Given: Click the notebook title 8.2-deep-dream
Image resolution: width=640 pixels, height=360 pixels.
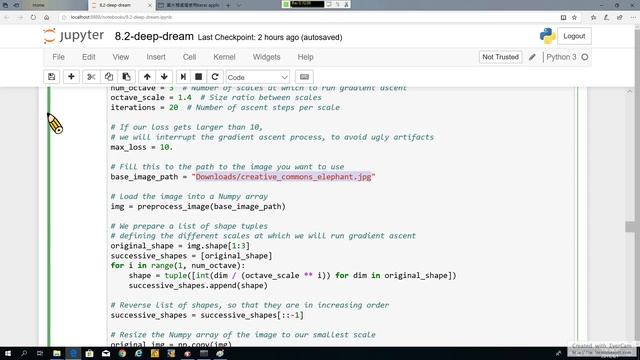Looking at the screenshot, I should [x=154, y=36].
